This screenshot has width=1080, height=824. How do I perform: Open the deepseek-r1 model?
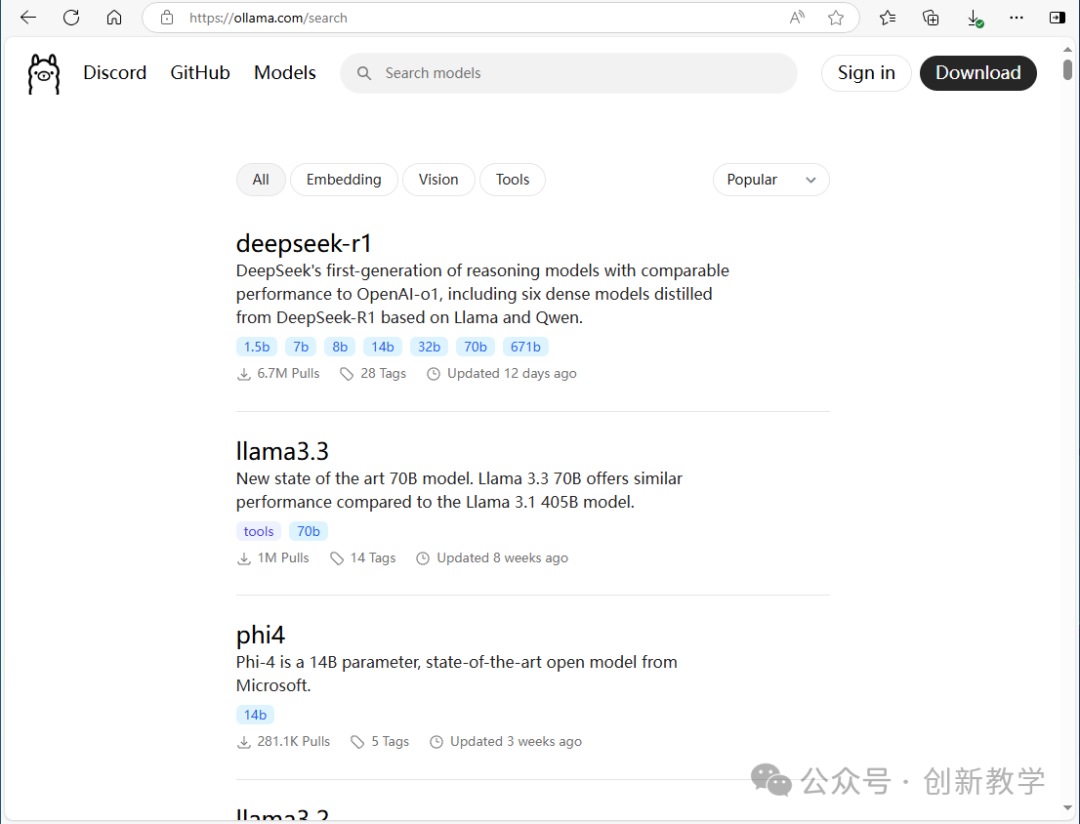304,243
